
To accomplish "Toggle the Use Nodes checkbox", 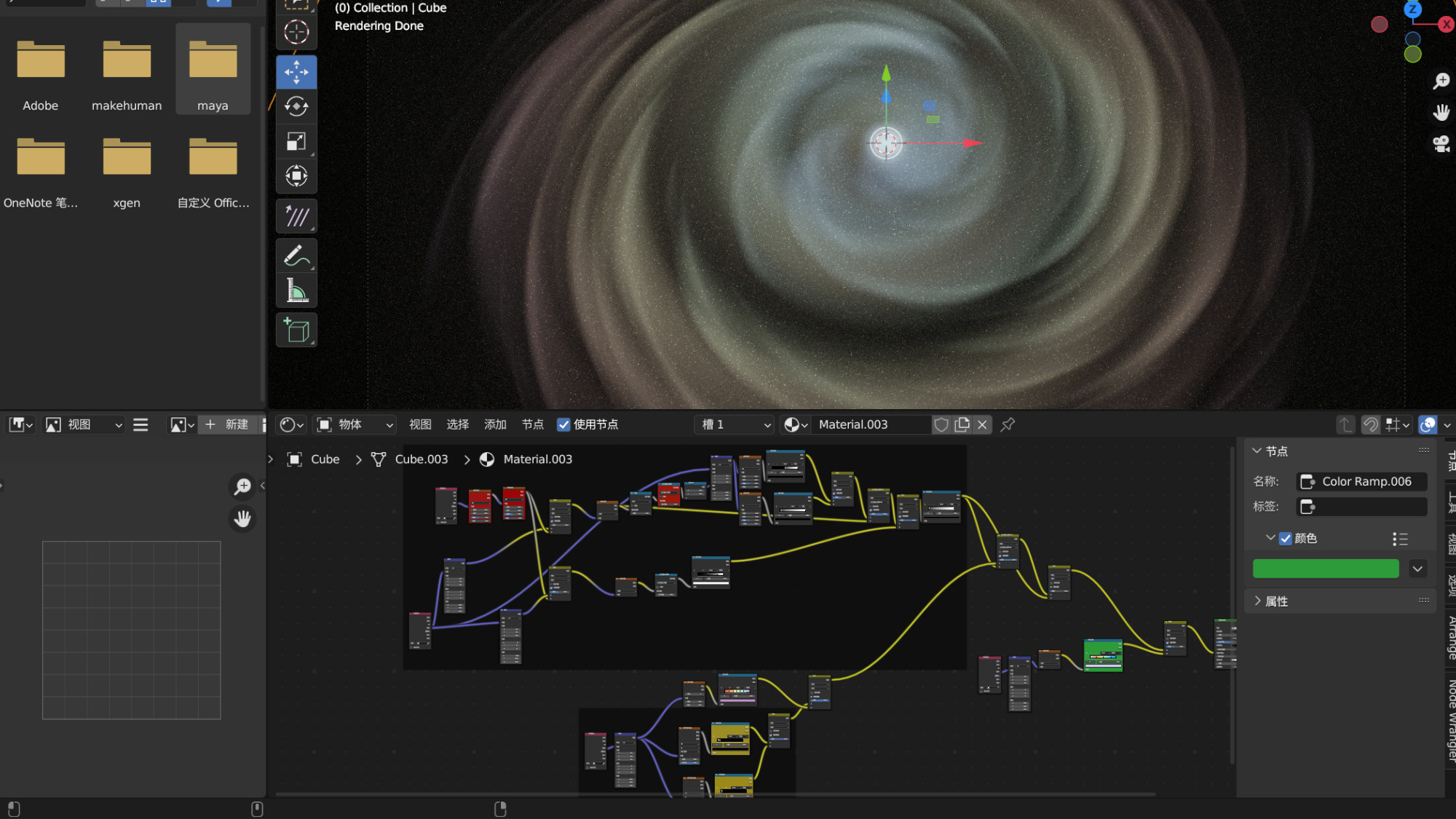I will pyautogui.click(x=563, y=424).
